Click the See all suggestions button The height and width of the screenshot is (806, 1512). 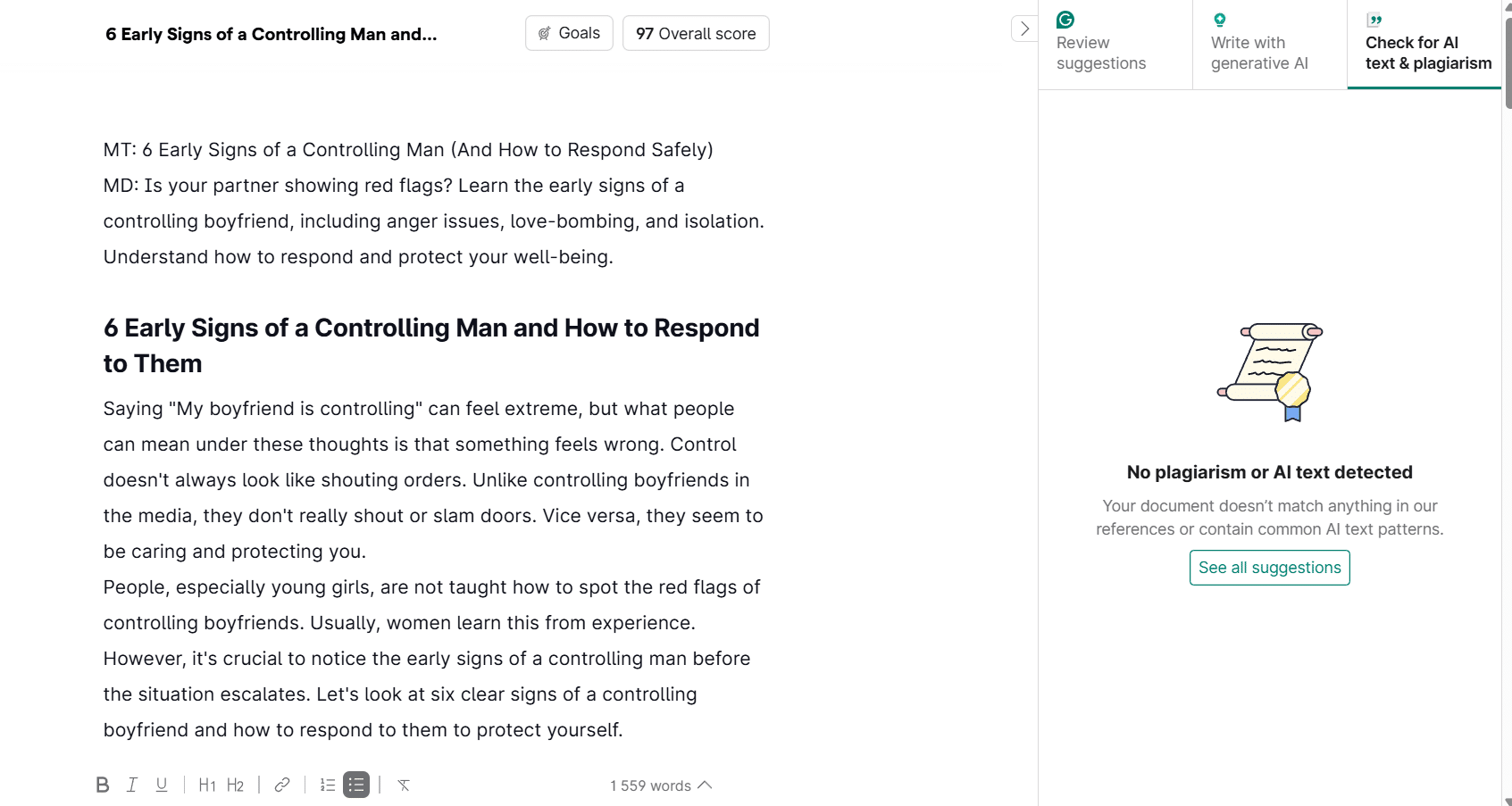(x=1269, y=568)
